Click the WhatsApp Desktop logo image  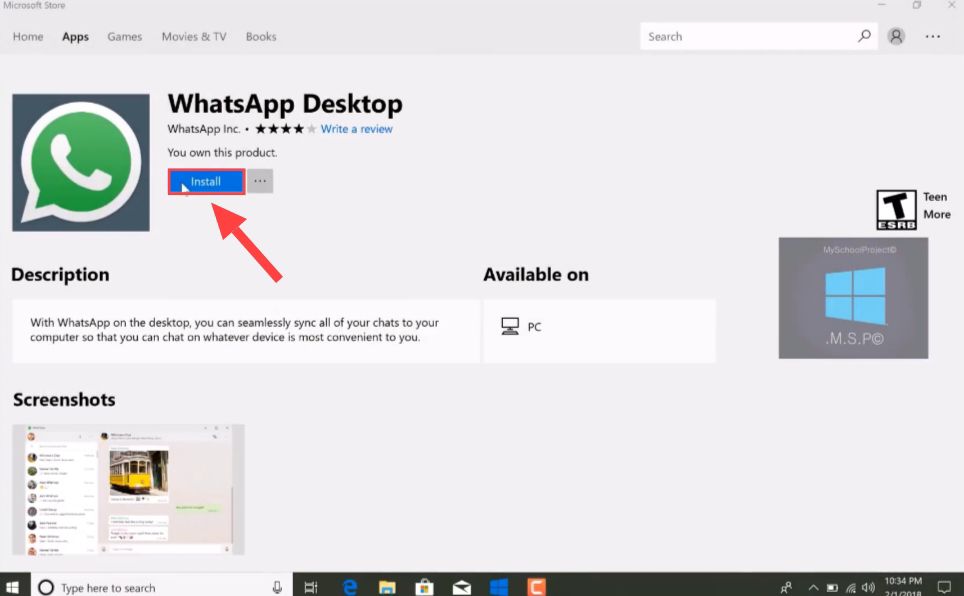pyautogui.click(x=81, y=163)
